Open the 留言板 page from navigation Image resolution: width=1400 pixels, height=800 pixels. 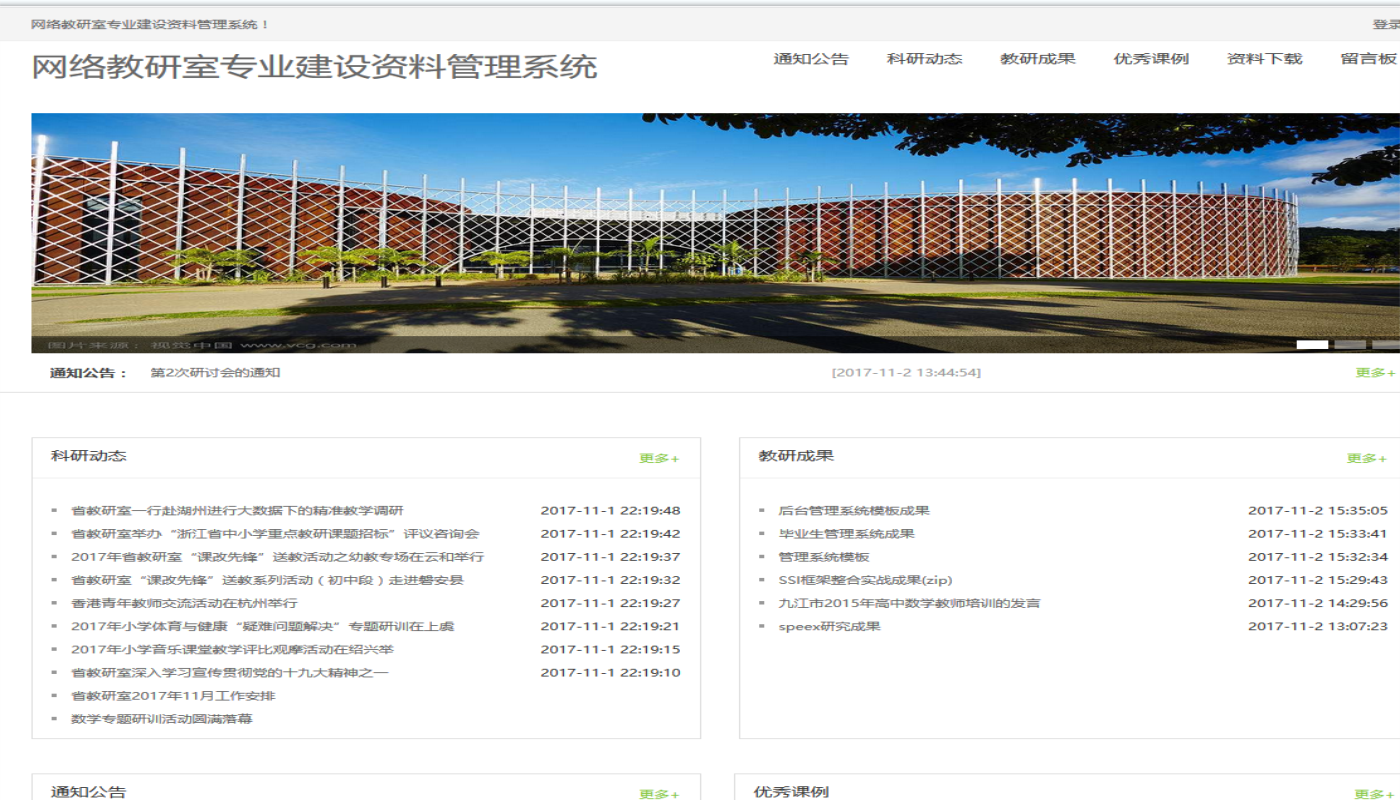click(x=1368, y=59)
